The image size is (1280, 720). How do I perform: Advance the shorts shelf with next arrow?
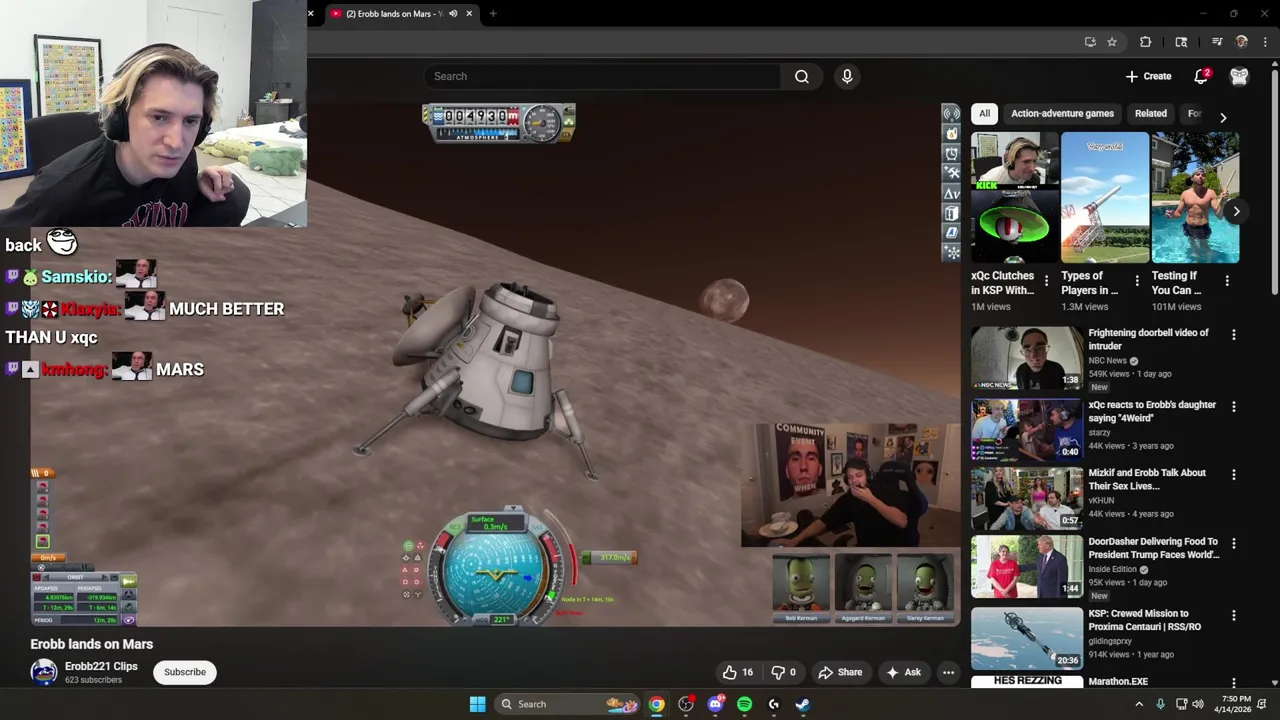coord(1236,211)
